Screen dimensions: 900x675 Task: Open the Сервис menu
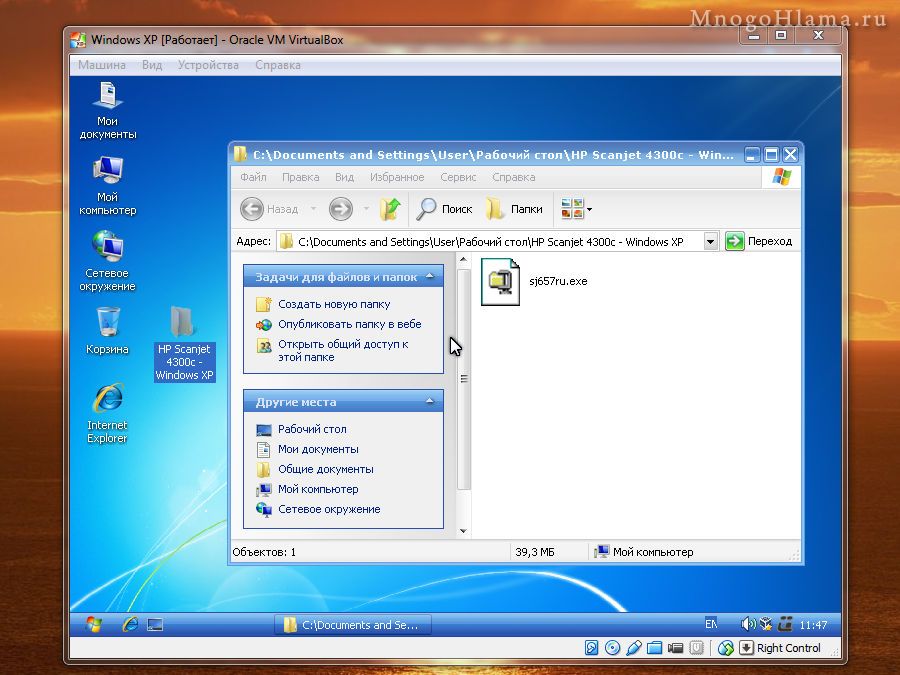[x=458, y=177]
